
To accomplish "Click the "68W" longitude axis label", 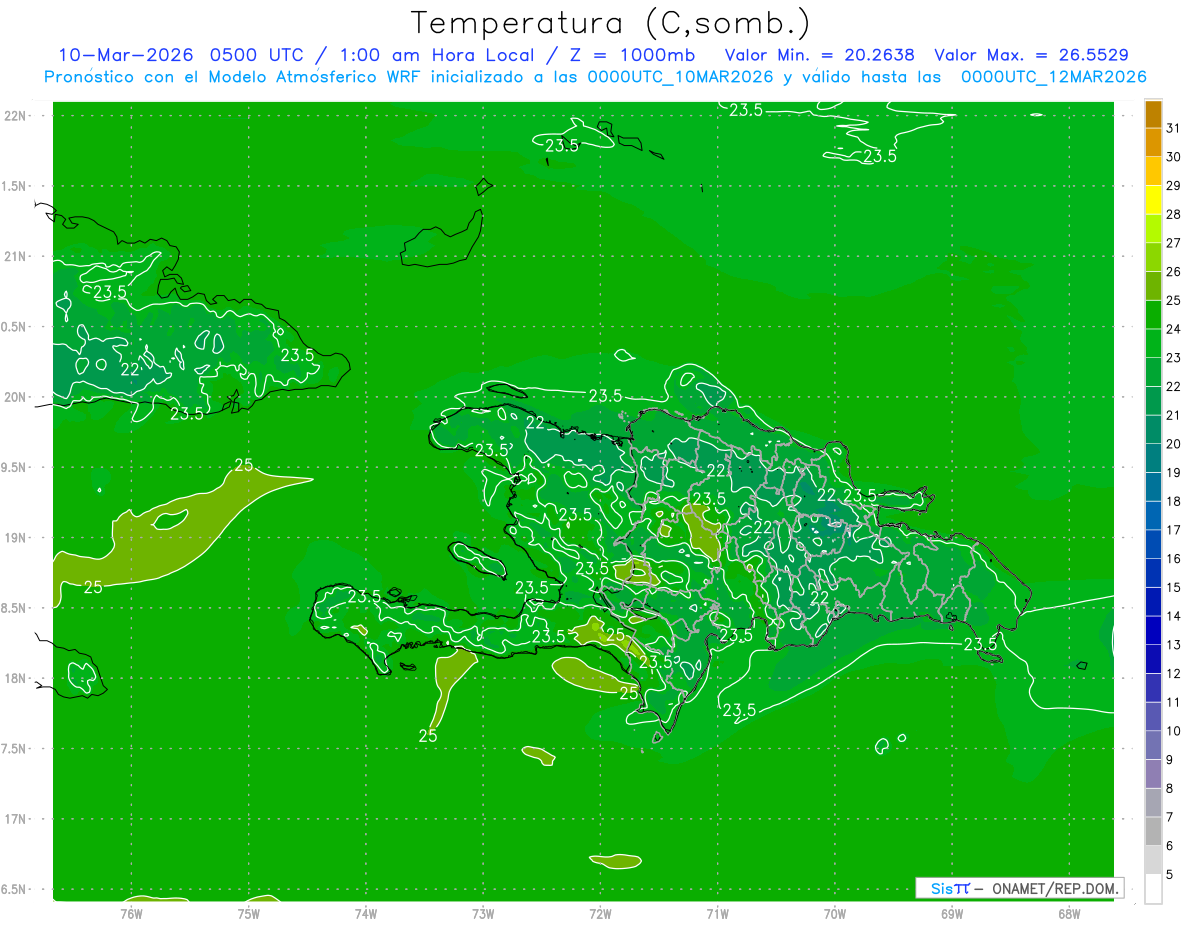I will coord(1068,913).
